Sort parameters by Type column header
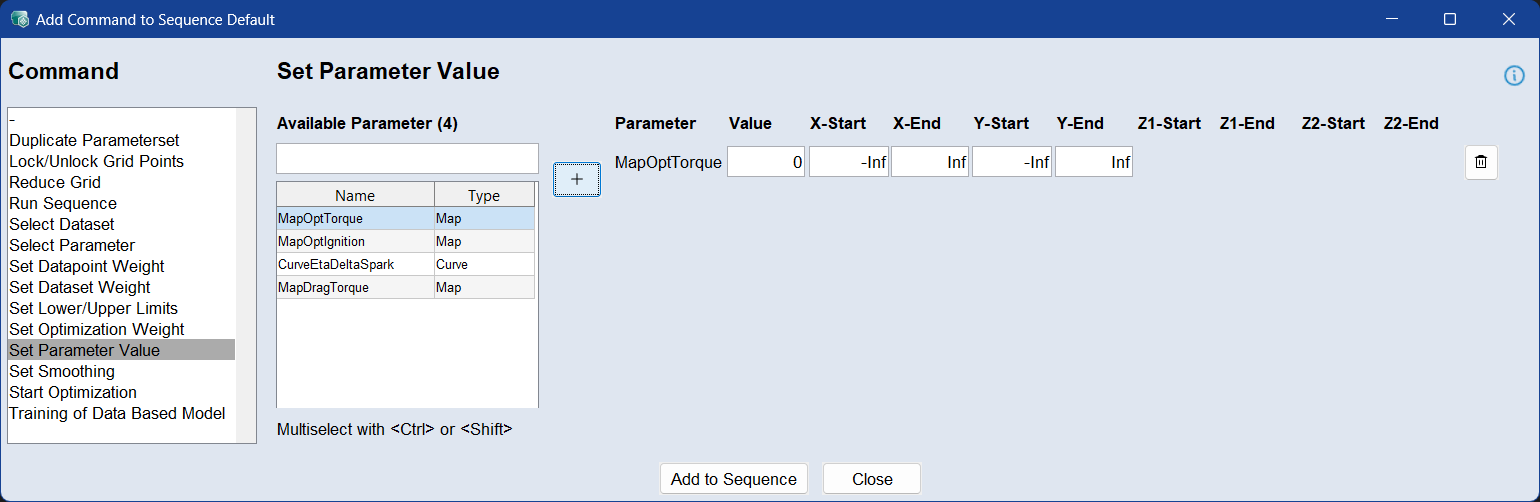 tap(484, 196)
